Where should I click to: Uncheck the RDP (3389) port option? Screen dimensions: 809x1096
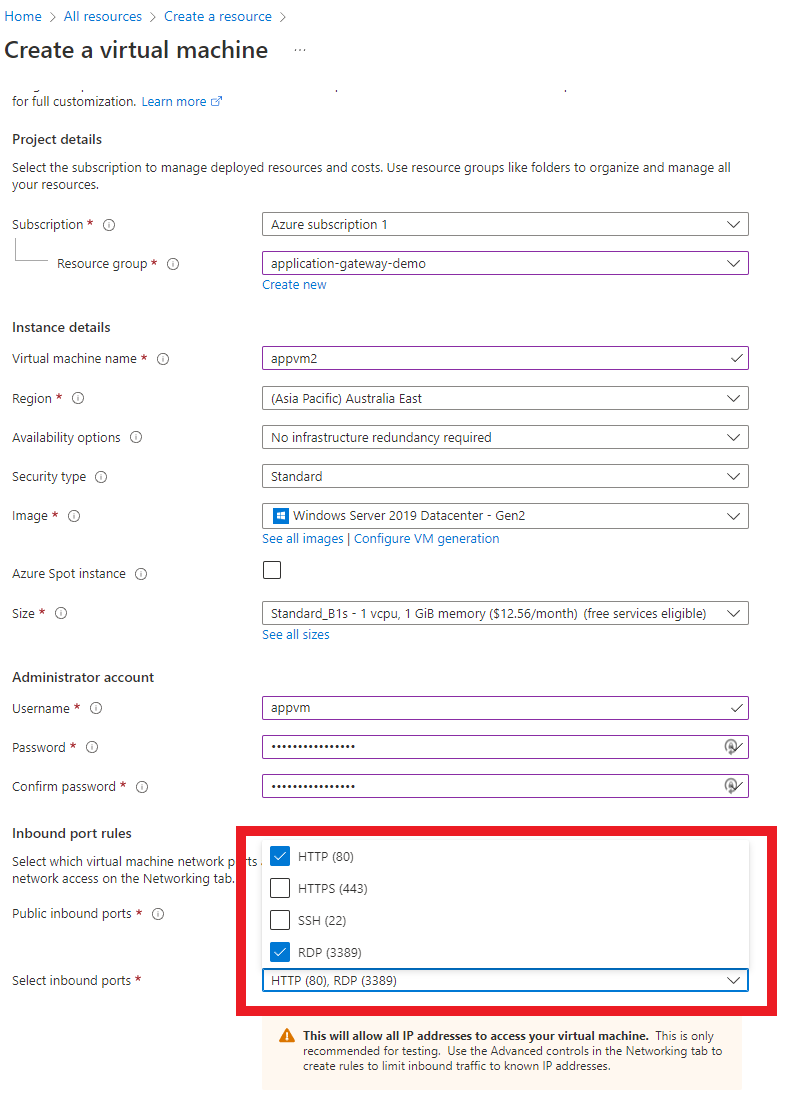[x=280, y=952]
